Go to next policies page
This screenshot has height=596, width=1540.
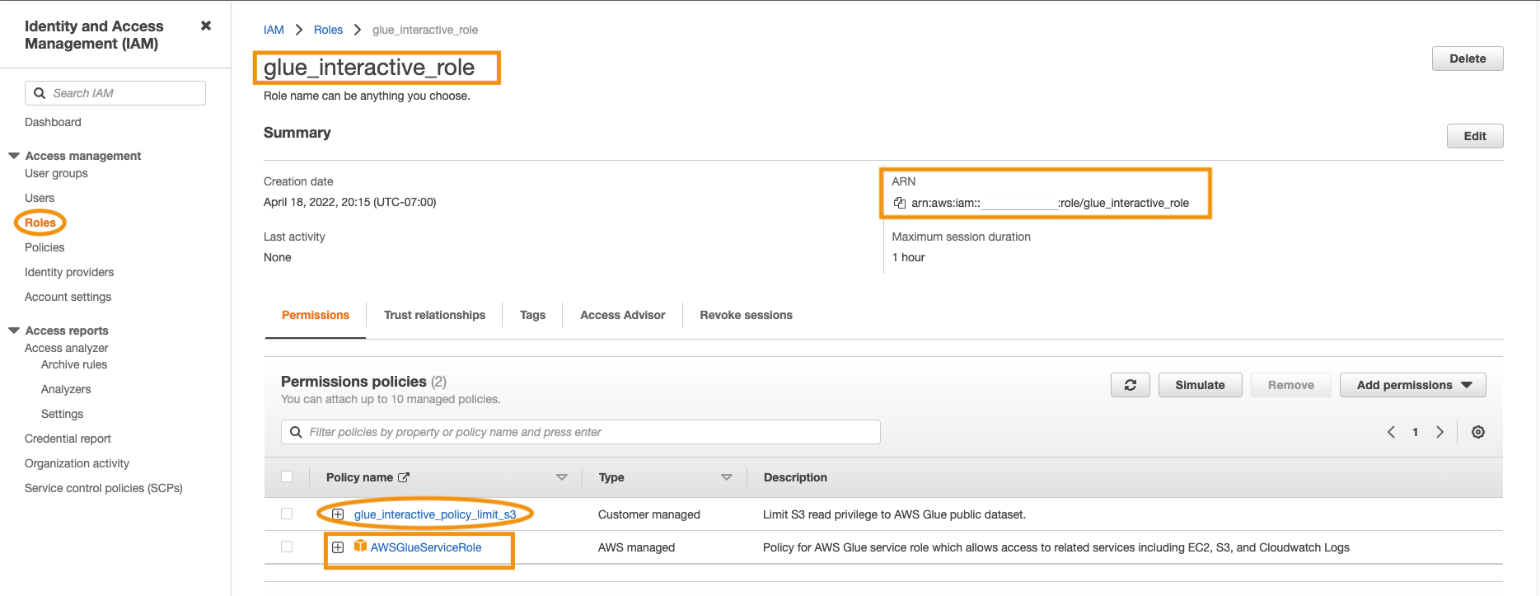(1440, 432)
